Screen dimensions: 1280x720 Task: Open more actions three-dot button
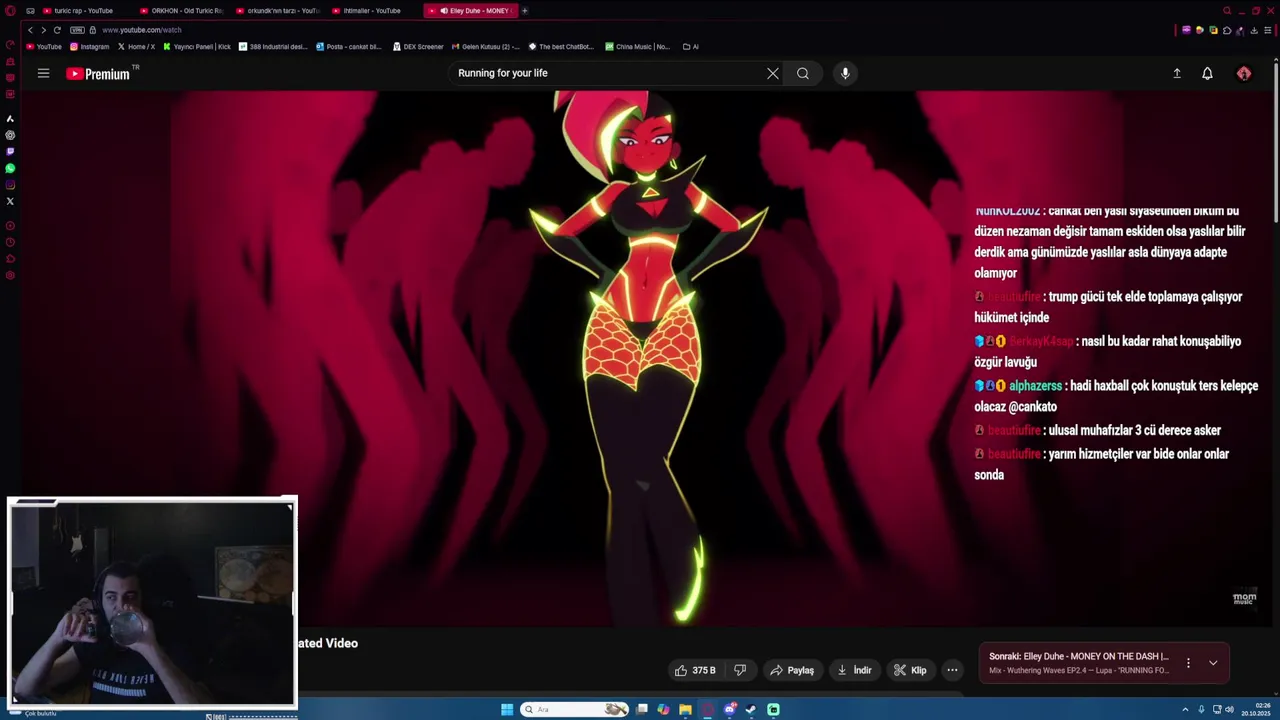point(952,670)
